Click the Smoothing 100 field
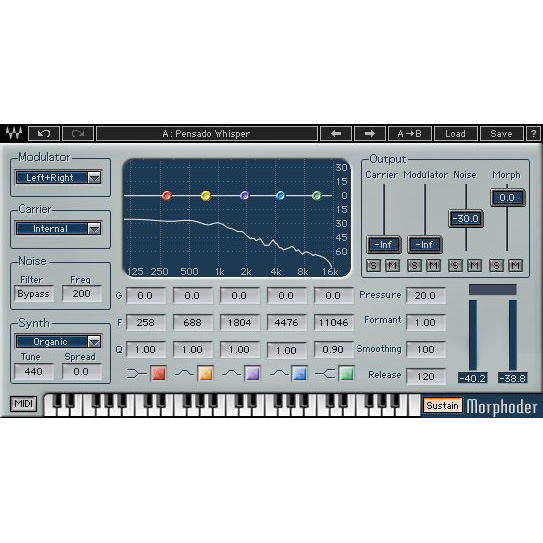The image size is (543, 543). pos(426,349)
